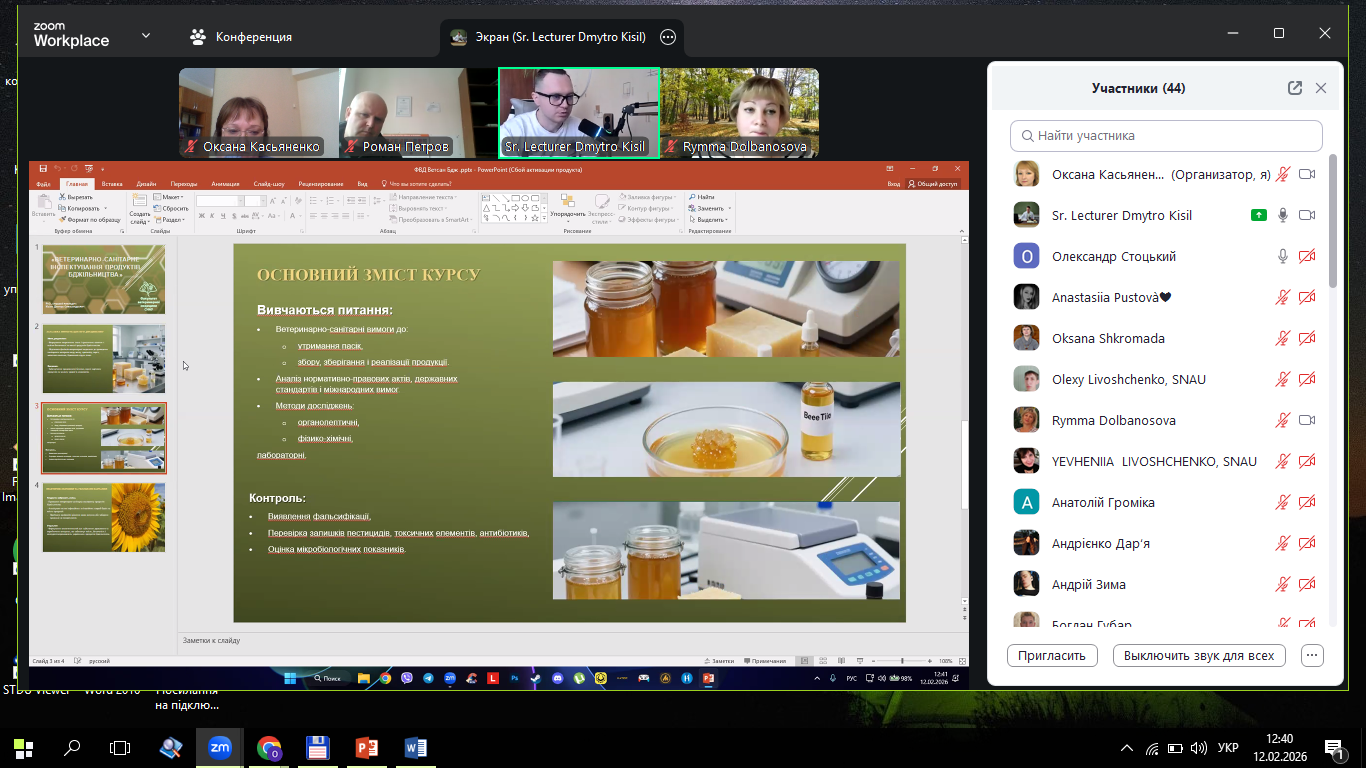1366x768 pixels.
Task: Toggle muted microphone for Анатолій Громіка
Action: click(1283, 503)
